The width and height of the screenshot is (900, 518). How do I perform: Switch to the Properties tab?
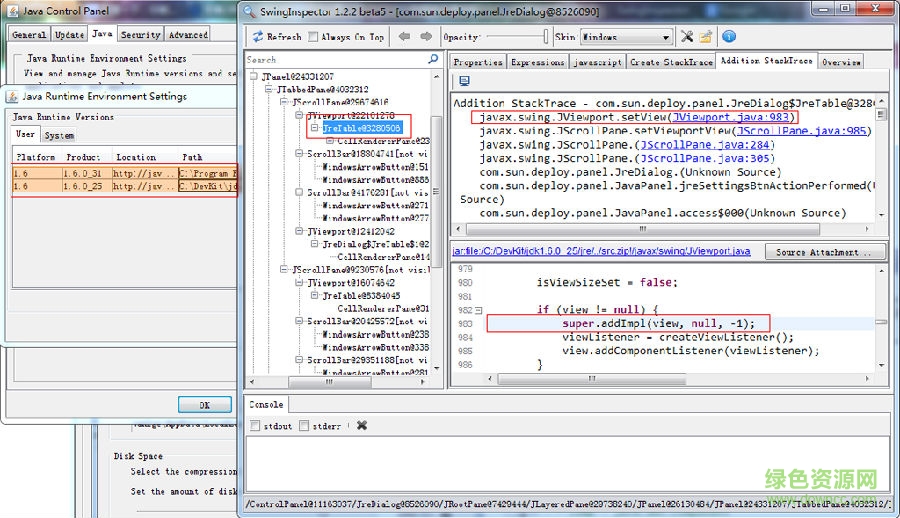click(477, 62)
